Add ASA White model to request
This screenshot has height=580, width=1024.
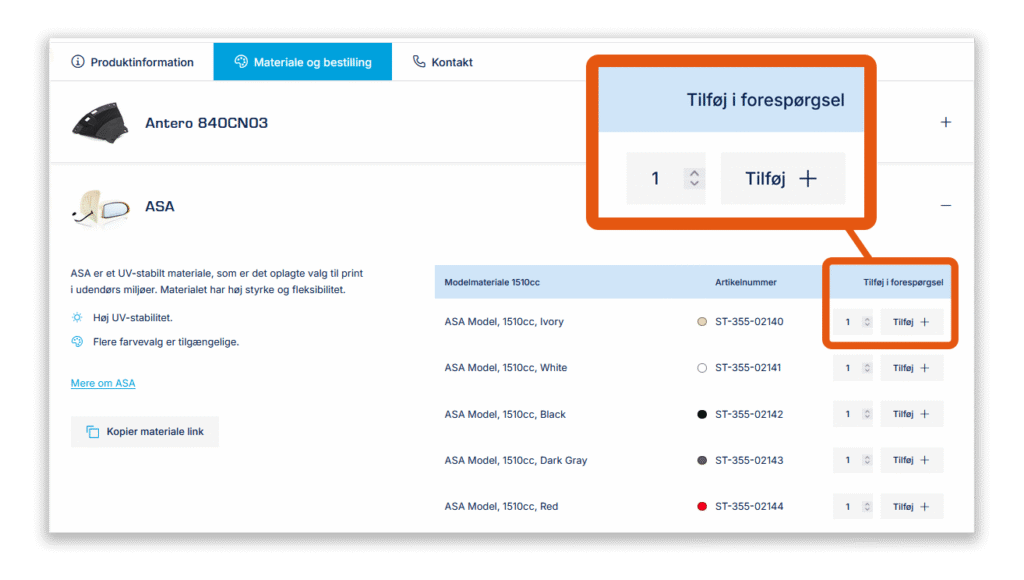click(x=911, y=368)
